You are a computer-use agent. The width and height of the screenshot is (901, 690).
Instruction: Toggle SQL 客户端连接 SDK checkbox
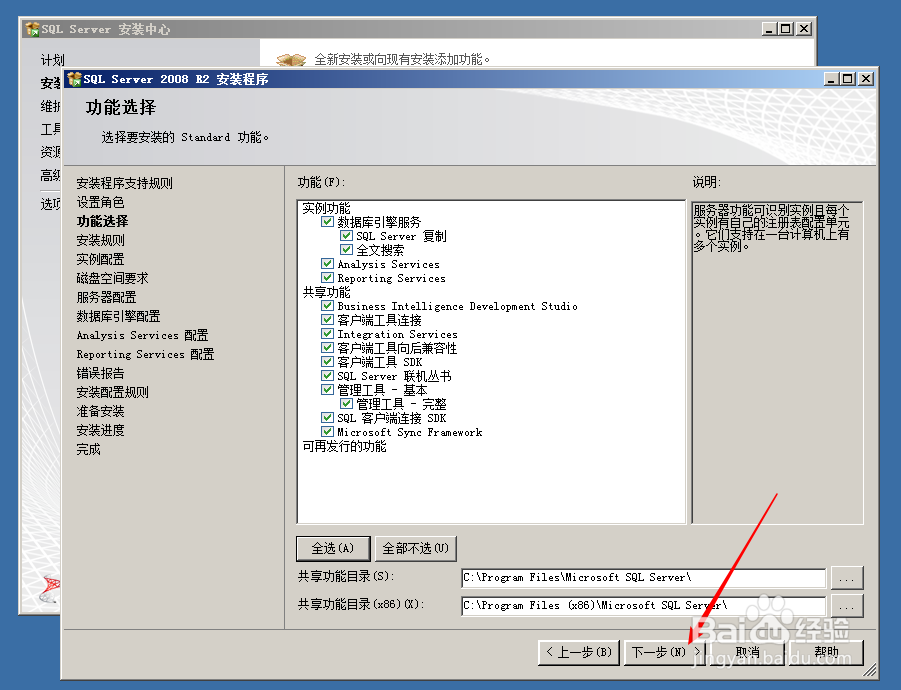coord(328,418)
